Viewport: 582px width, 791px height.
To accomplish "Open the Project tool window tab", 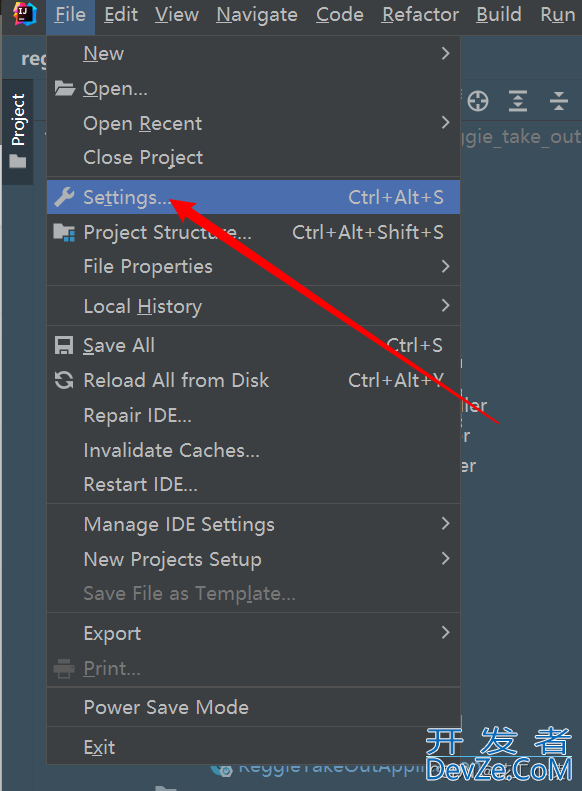I will pyautogui.click(x=18, y=131).
